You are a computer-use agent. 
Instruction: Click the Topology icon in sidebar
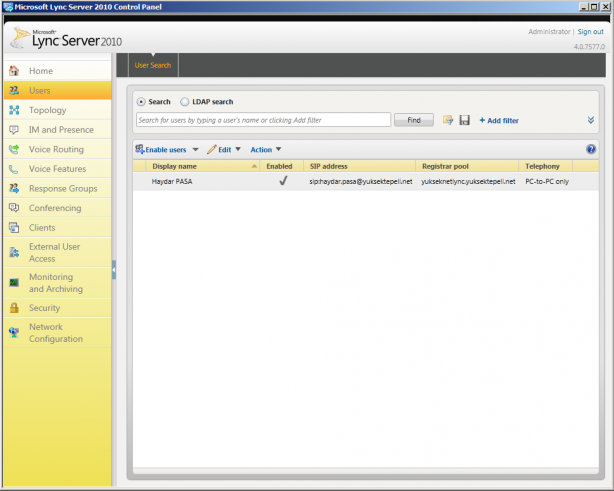14,110
